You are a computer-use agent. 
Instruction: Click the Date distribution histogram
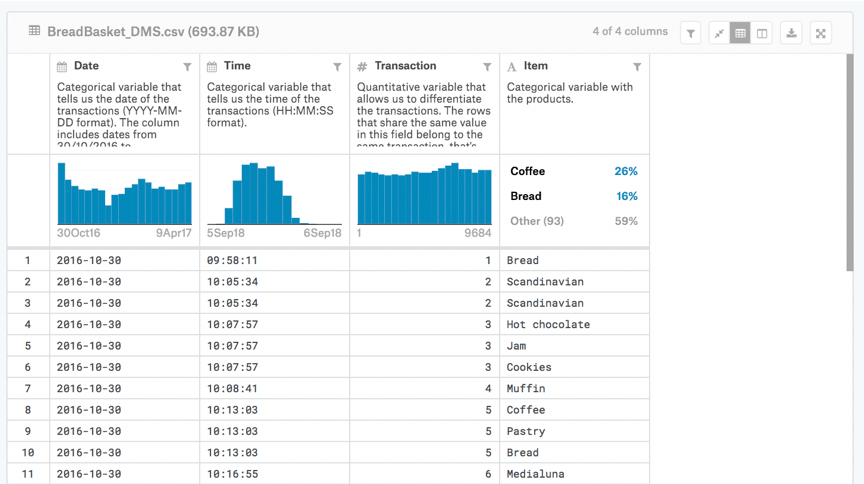(x=124, y=194)
